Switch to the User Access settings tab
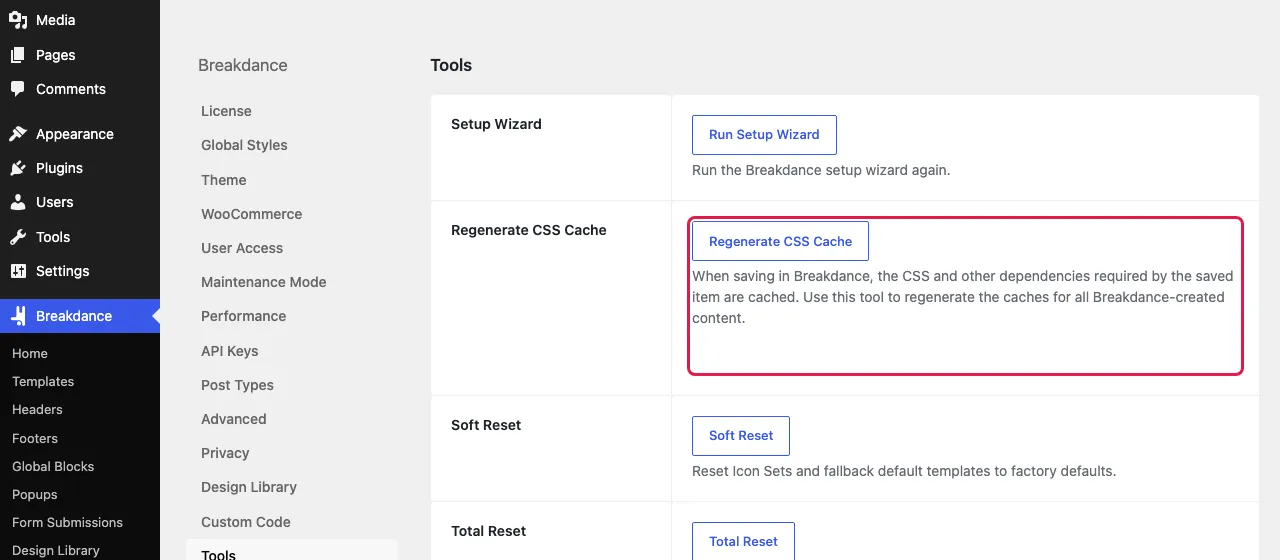The width and height of the screenshot is (1280, 560). [x=242, y=248]
